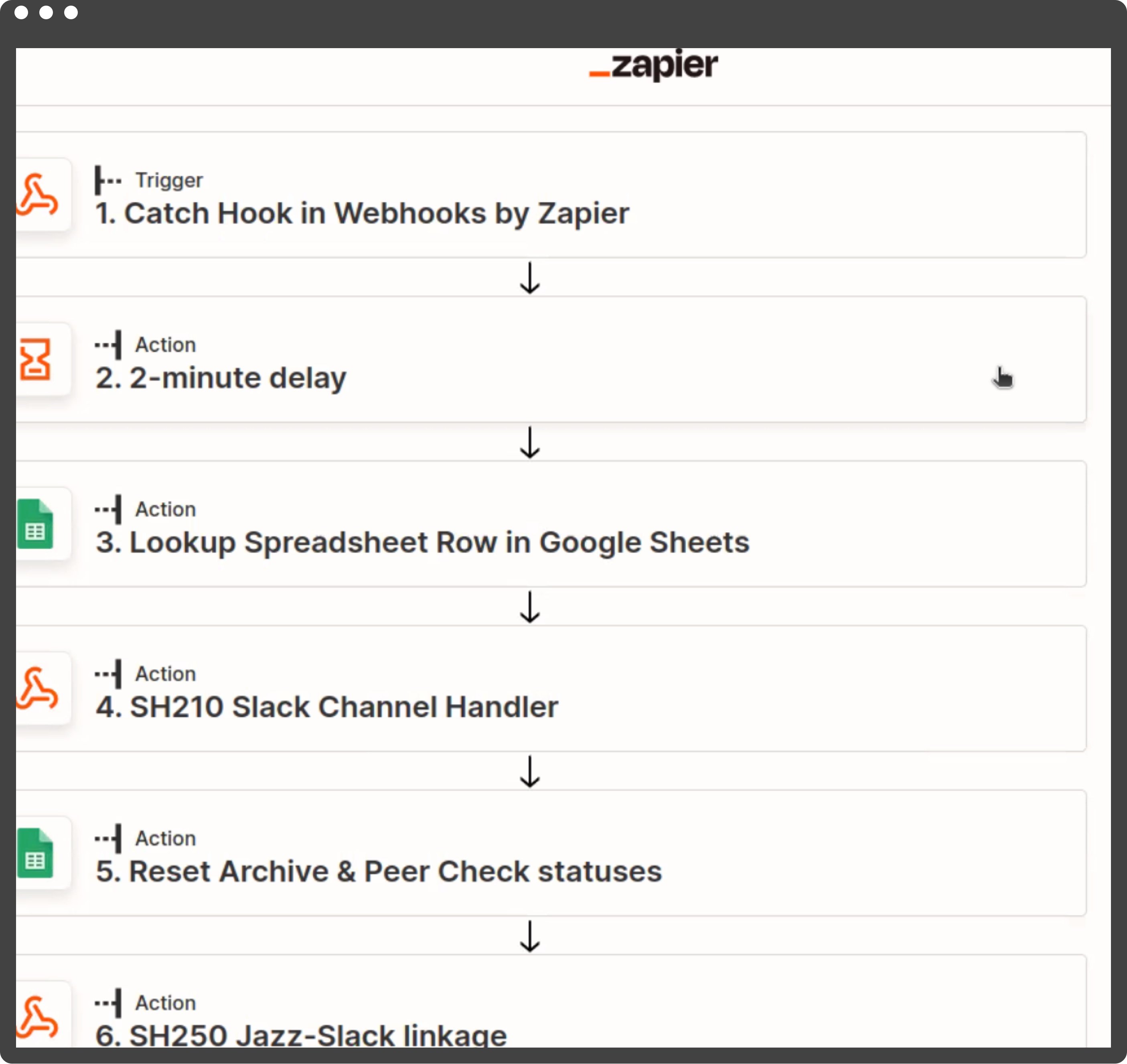The width and height of the screenshot is (1127, 1064).
Task: Click the arrow between steps 2 and 3
Action: coord(529,443)
